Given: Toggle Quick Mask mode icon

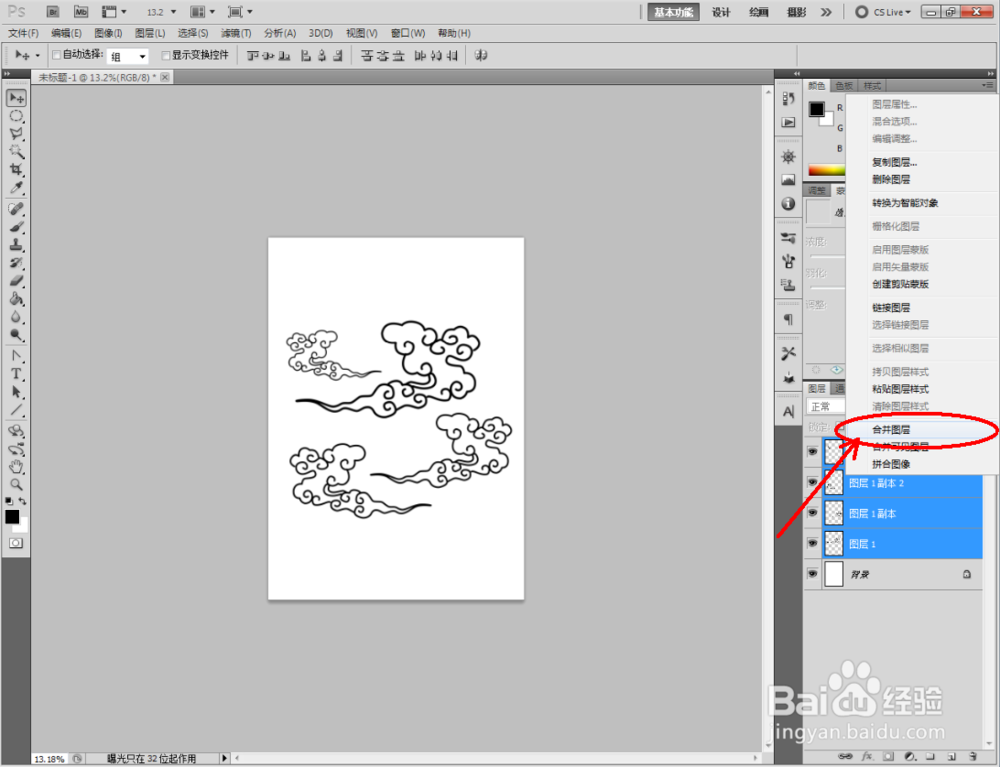Looking at the screenshot, I should point(16,543).
